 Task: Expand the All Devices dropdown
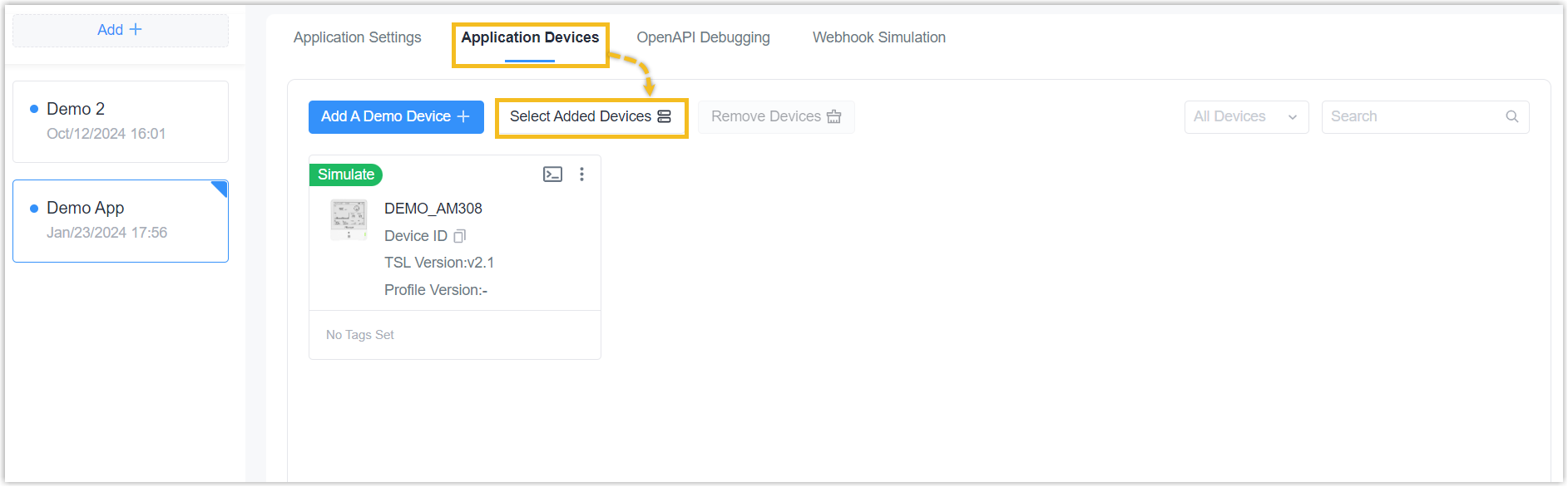click(x=1246, y=117)
